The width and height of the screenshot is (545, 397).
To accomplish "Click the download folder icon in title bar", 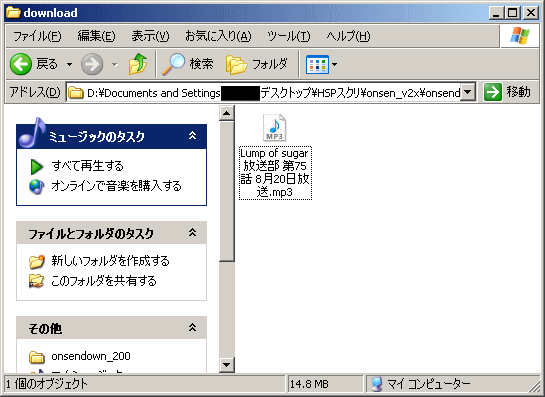I will point(13,13).
